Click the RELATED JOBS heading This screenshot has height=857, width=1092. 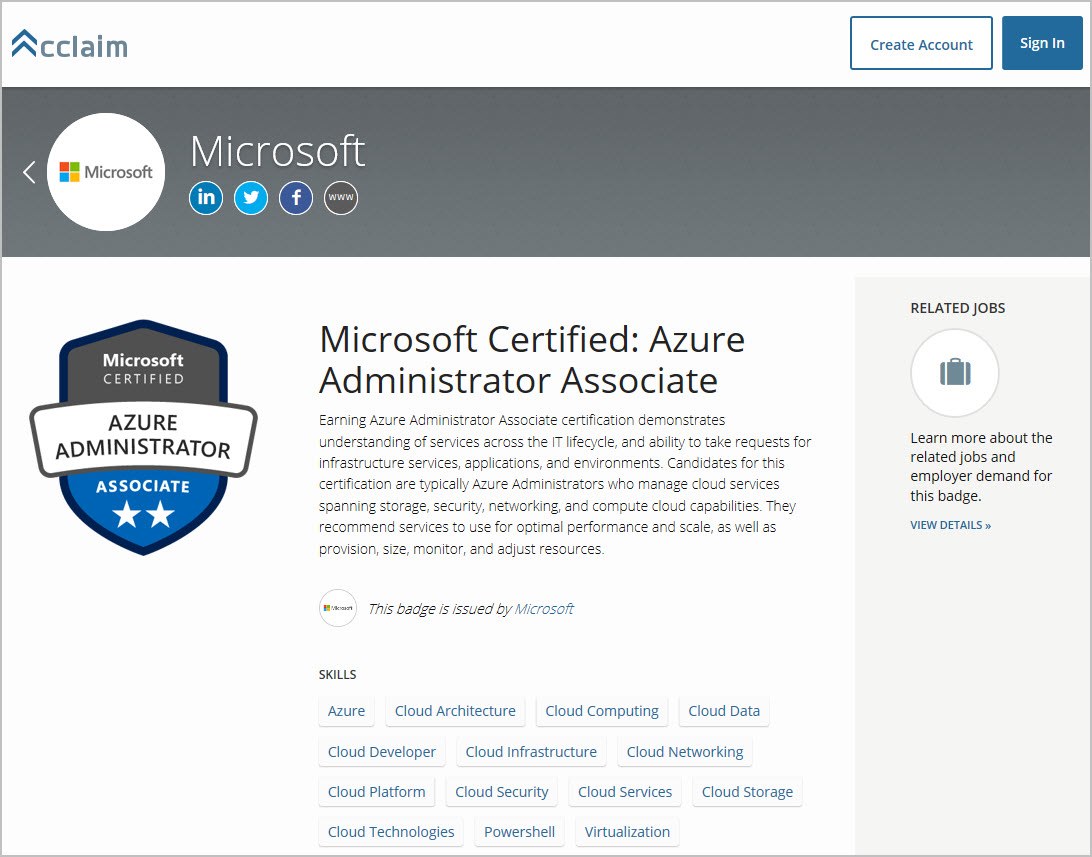958,308
